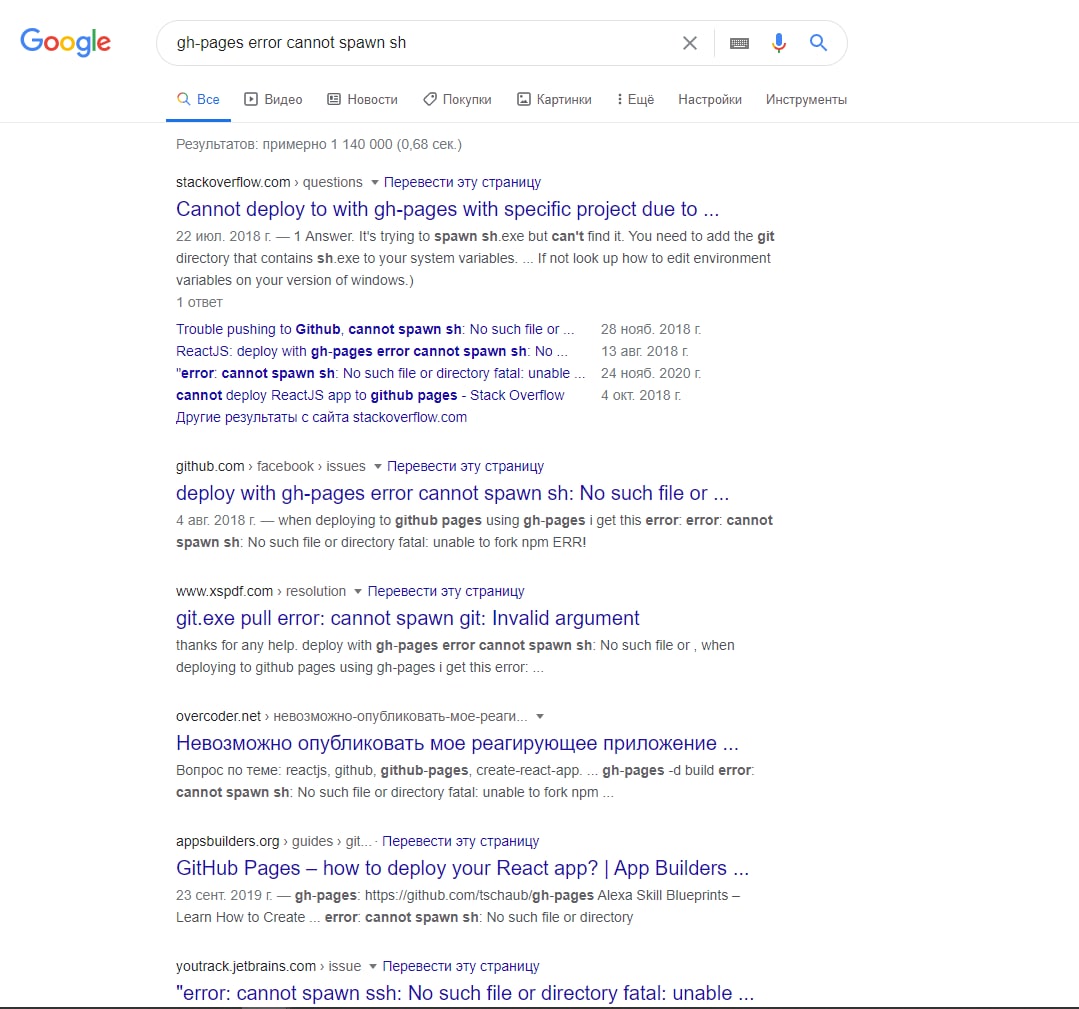Open 'ReactJS: deploy with gh-pages error' sublink
The image size is (1079, 1009).
tap(372, 352)
